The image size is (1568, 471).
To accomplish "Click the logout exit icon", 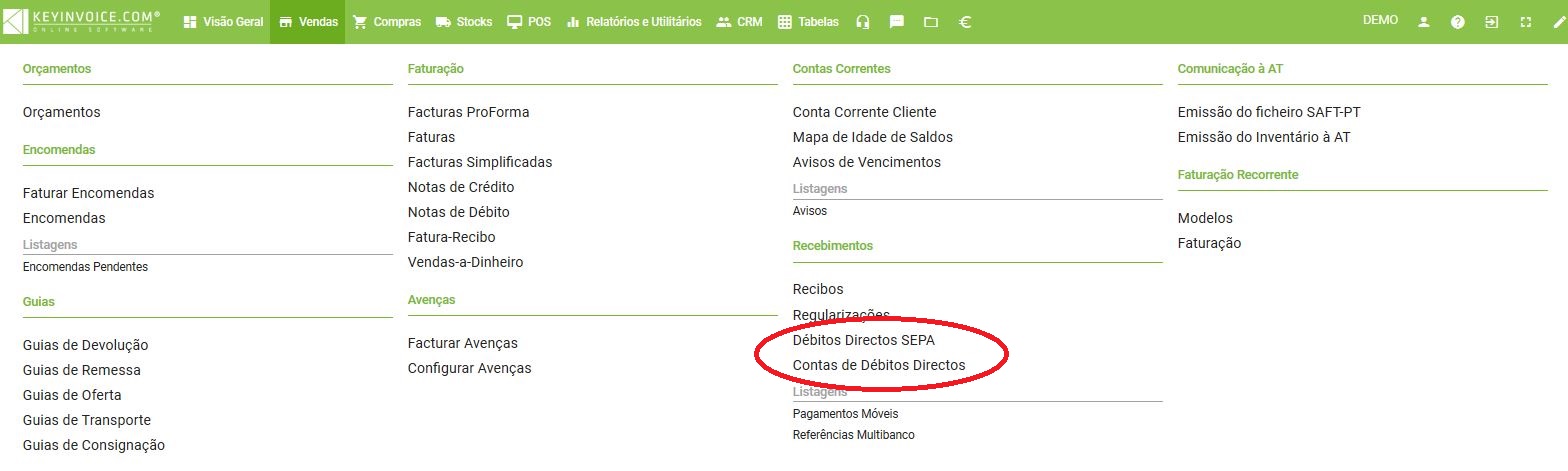I will click(1492, 22).
